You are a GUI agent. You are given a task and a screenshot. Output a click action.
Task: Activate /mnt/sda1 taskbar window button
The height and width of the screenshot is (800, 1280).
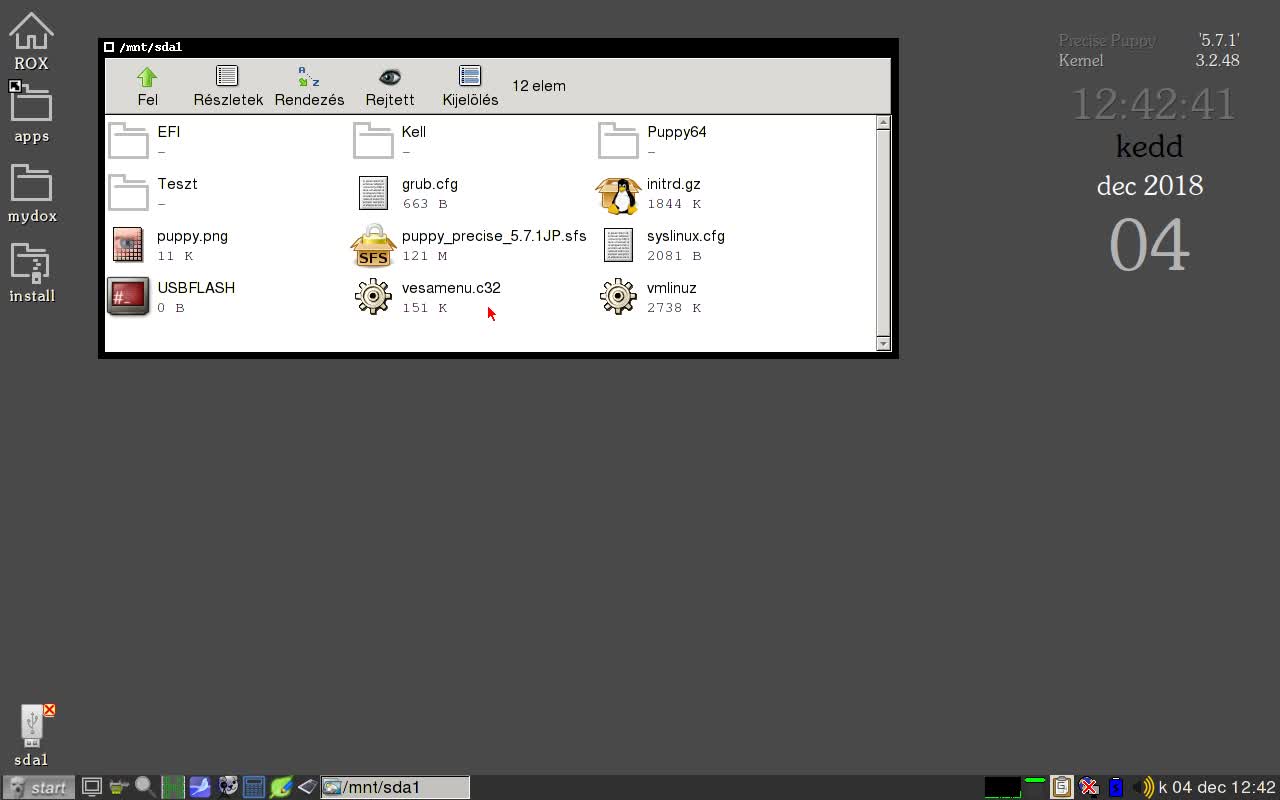pyautogui.click(x=395, y=787)
